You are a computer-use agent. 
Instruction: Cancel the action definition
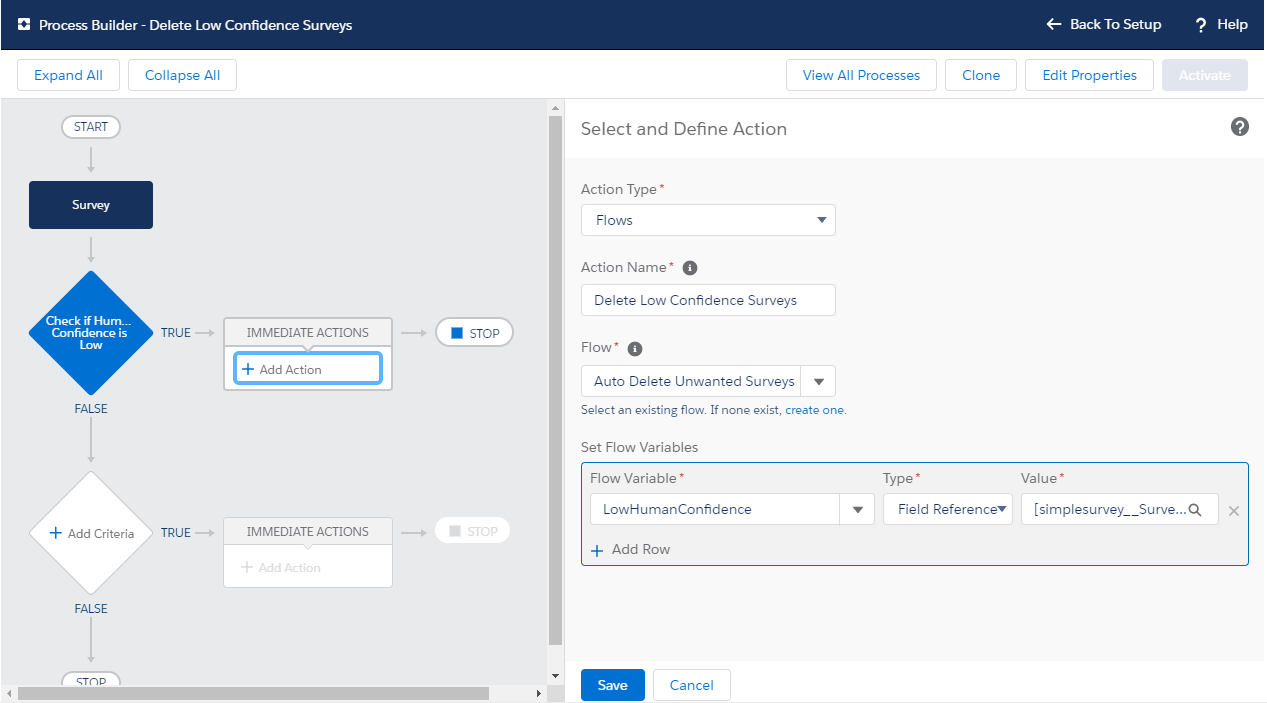(x=692, y=685)
